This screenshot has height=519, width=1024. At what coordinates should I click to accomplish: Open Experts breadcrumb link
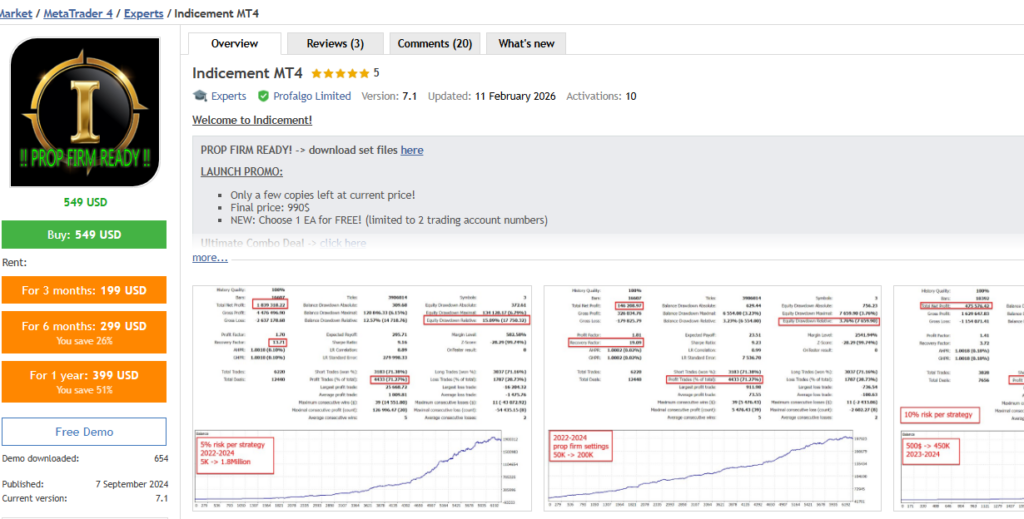(144, 13)
